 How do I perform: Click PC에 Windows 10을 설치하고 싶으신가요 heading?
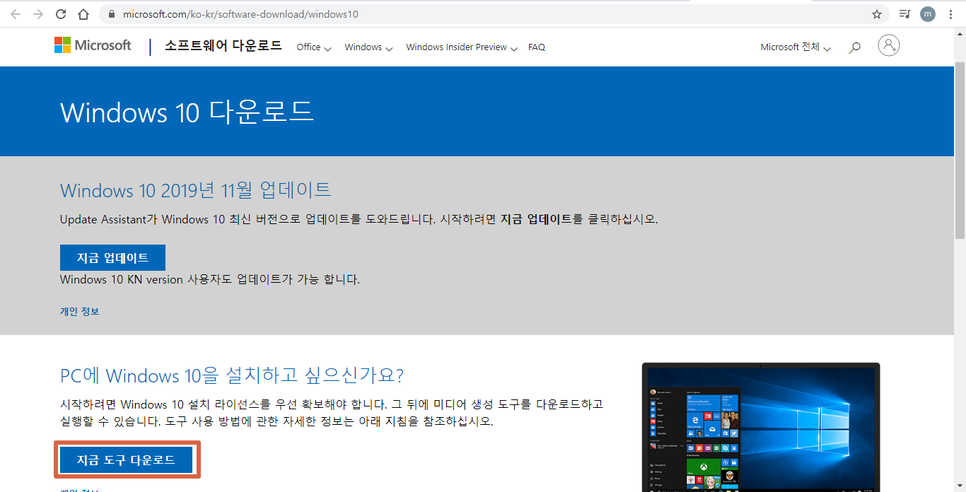(232, 375)
